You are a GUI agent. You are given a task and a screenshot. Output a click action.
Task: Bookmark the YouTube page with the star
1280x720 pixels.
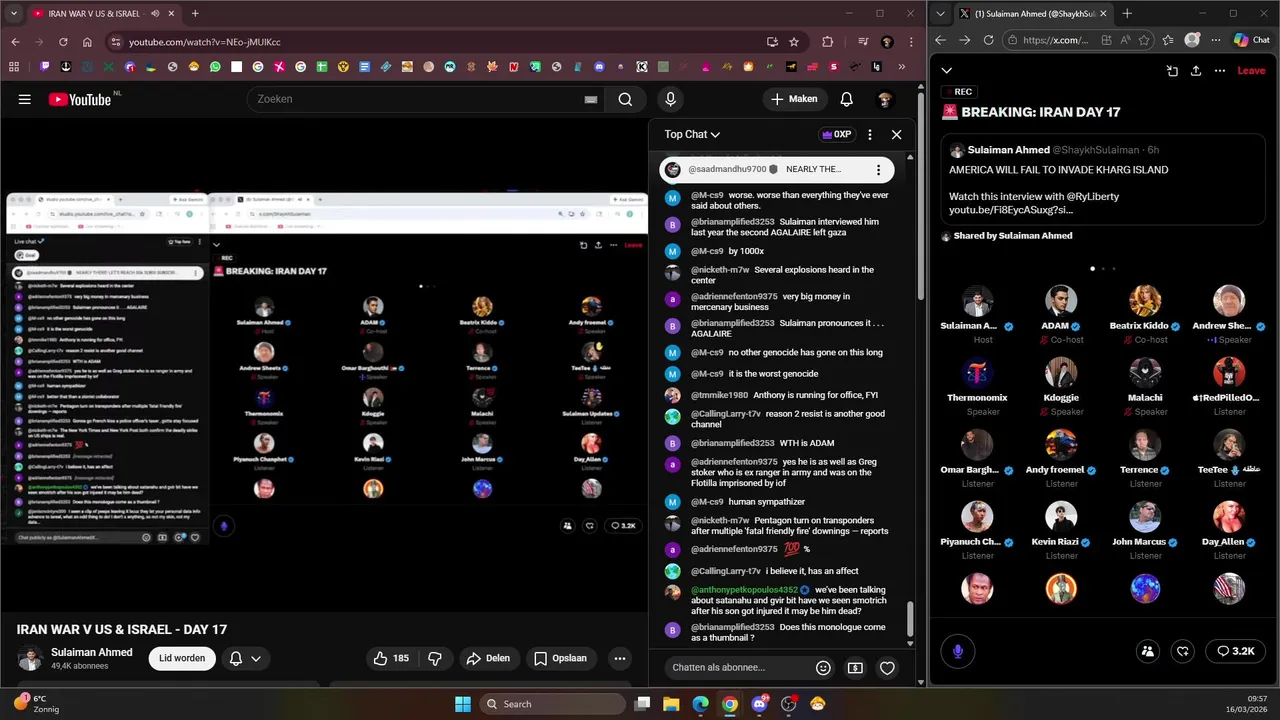pos(794,42)
